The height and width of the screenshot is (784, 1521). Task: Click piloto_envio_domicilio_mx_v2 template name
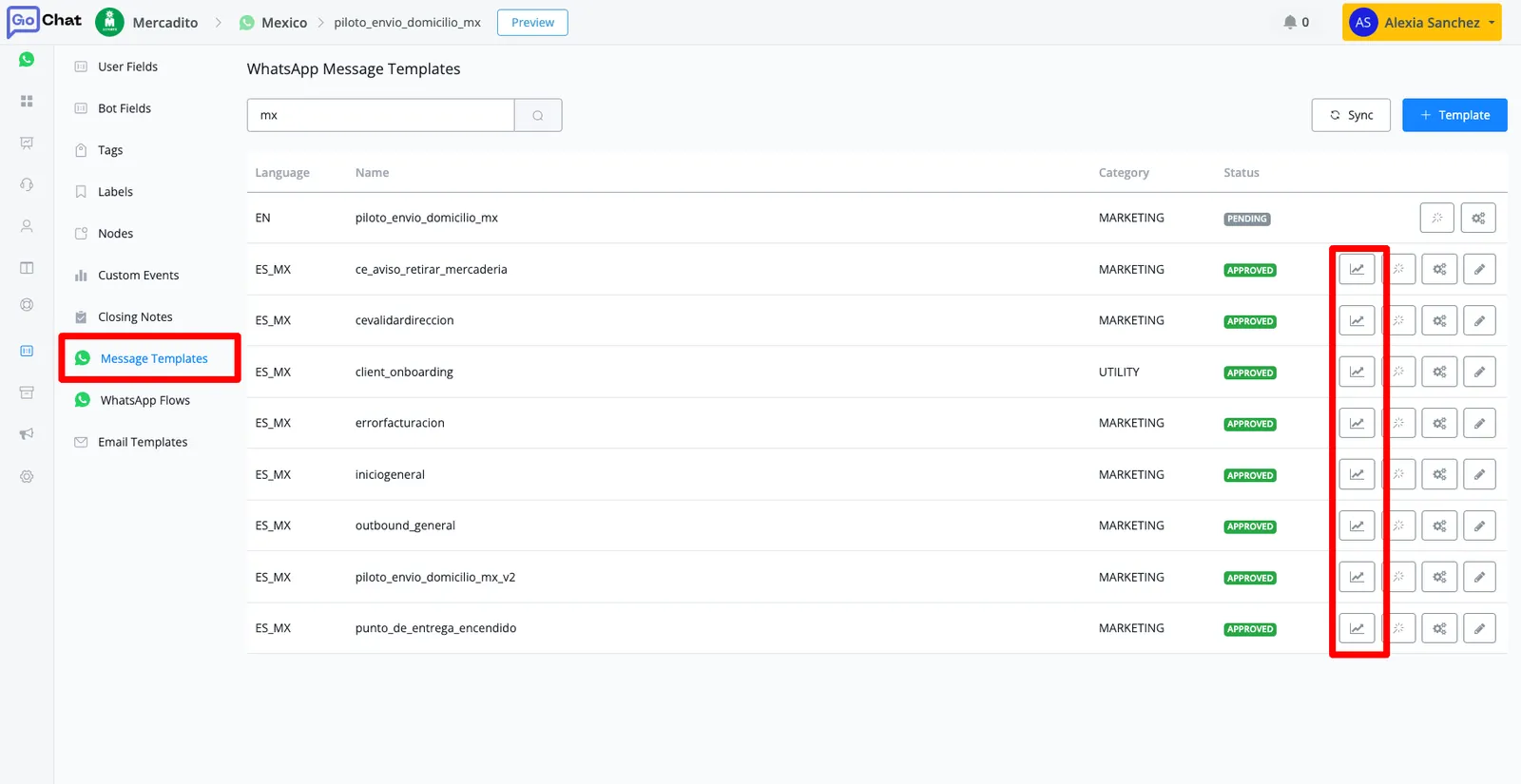[435, 577]
